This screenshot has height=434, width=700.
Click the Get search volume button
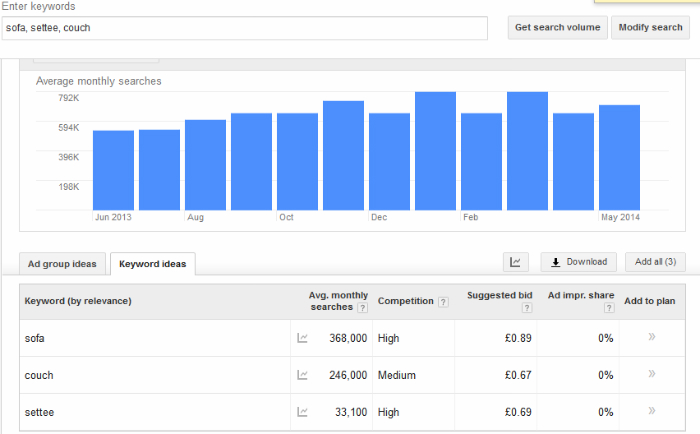pyautogui.click(x=558, y=28)
